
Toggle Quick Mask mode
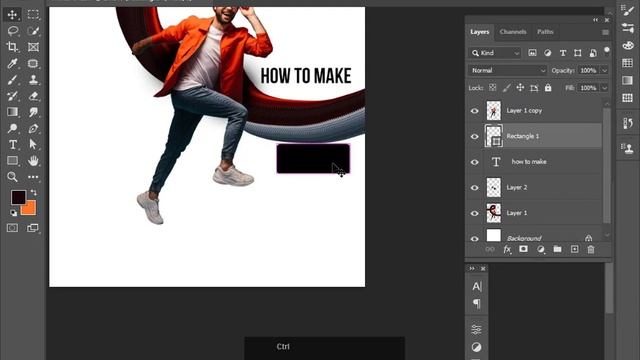[12, 228]
